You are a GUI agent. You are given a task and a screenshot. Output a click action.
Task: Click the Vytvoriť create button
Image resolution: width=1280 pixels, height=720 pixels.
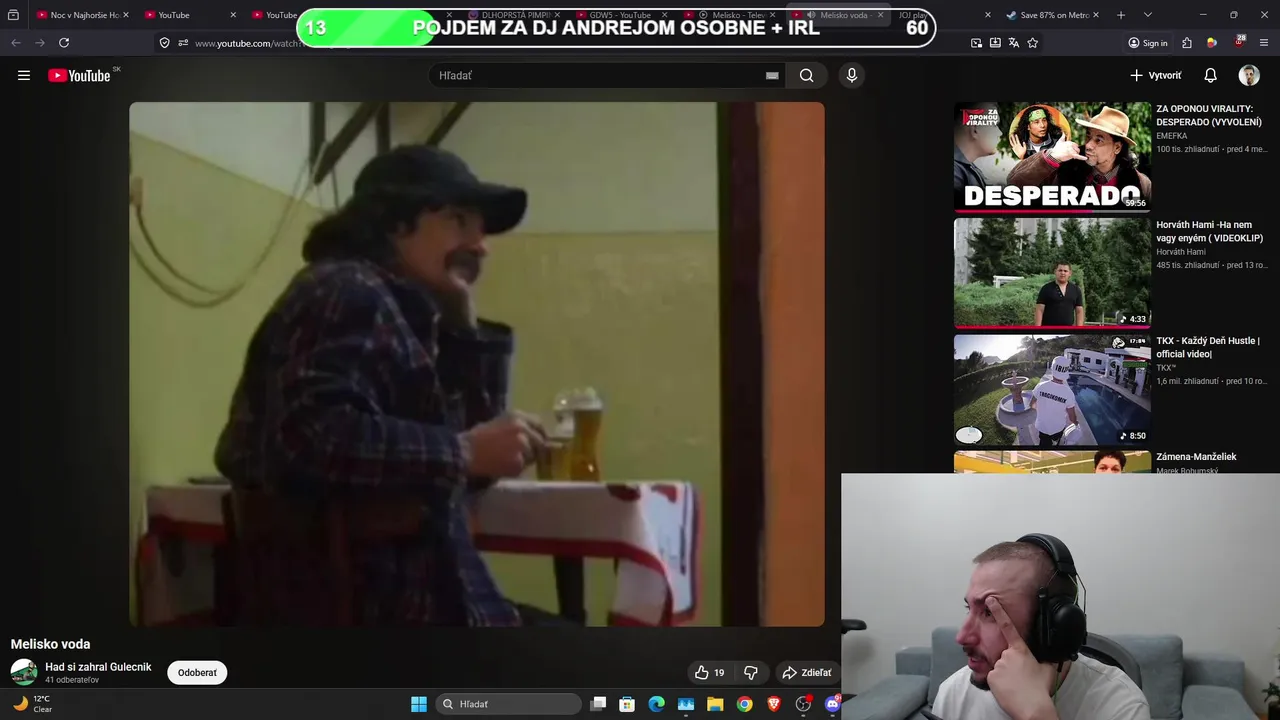[1156, 75]
